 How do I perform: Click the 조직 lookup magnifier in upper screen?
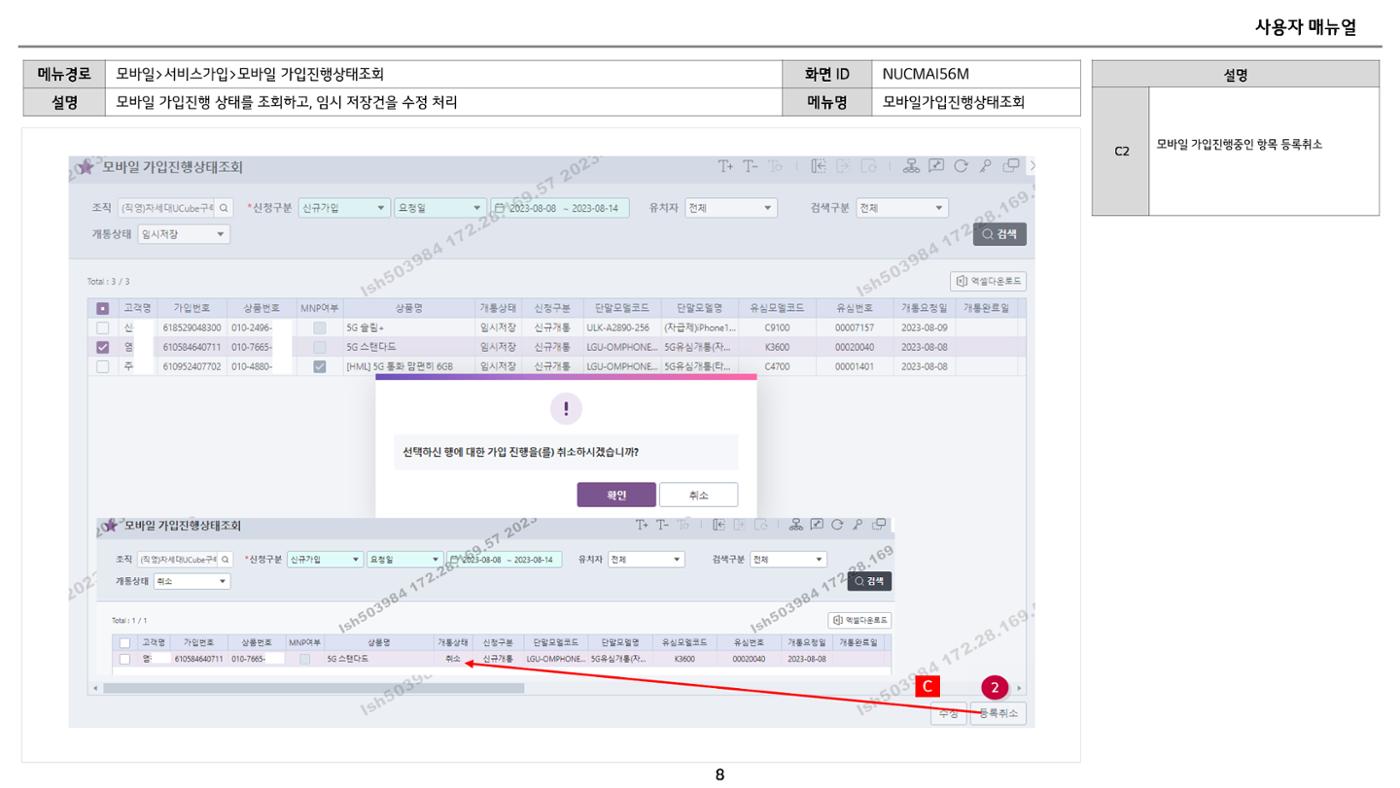[225, 208]
